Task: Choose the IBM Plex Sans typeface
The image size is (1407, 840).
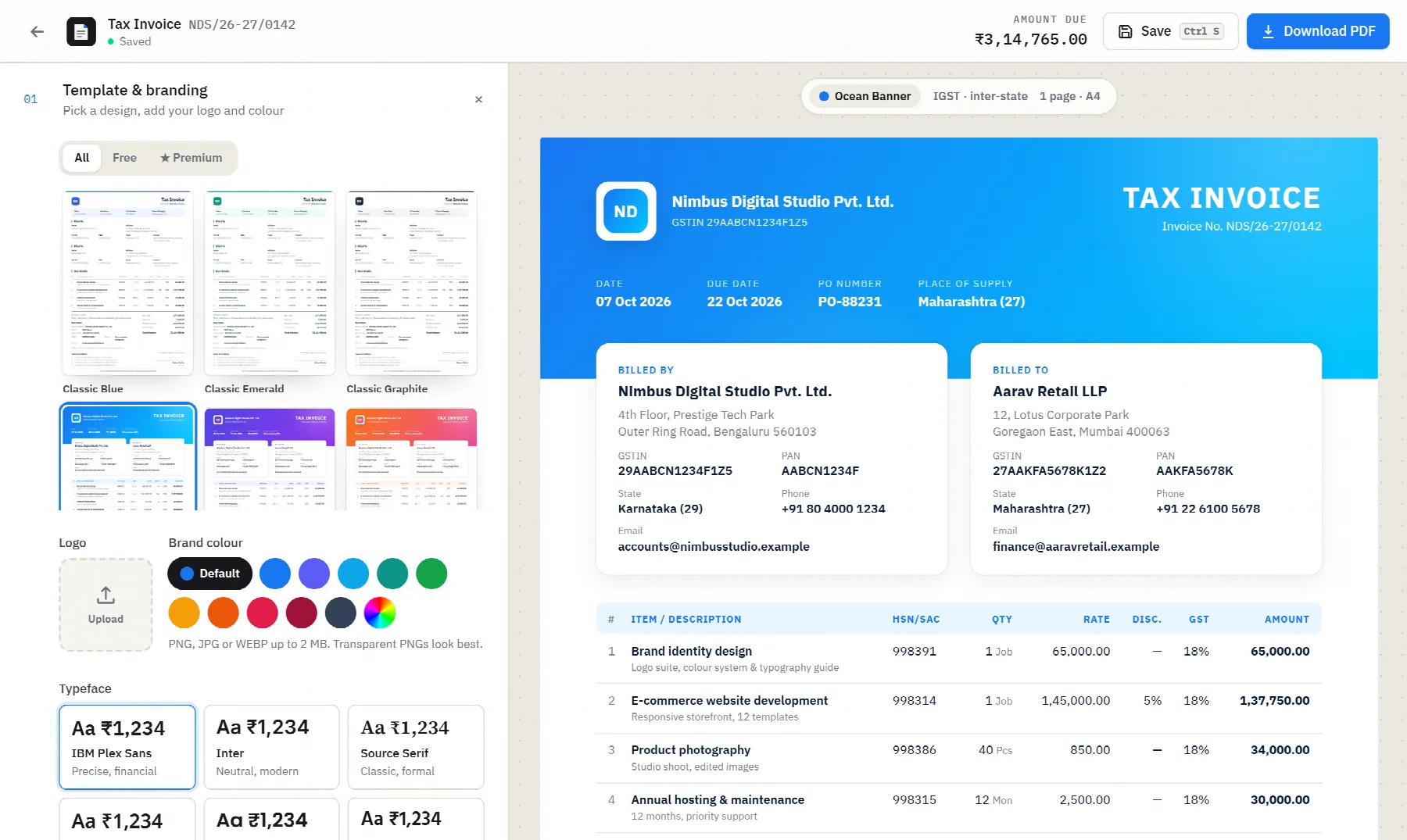Action: point(127,747)
